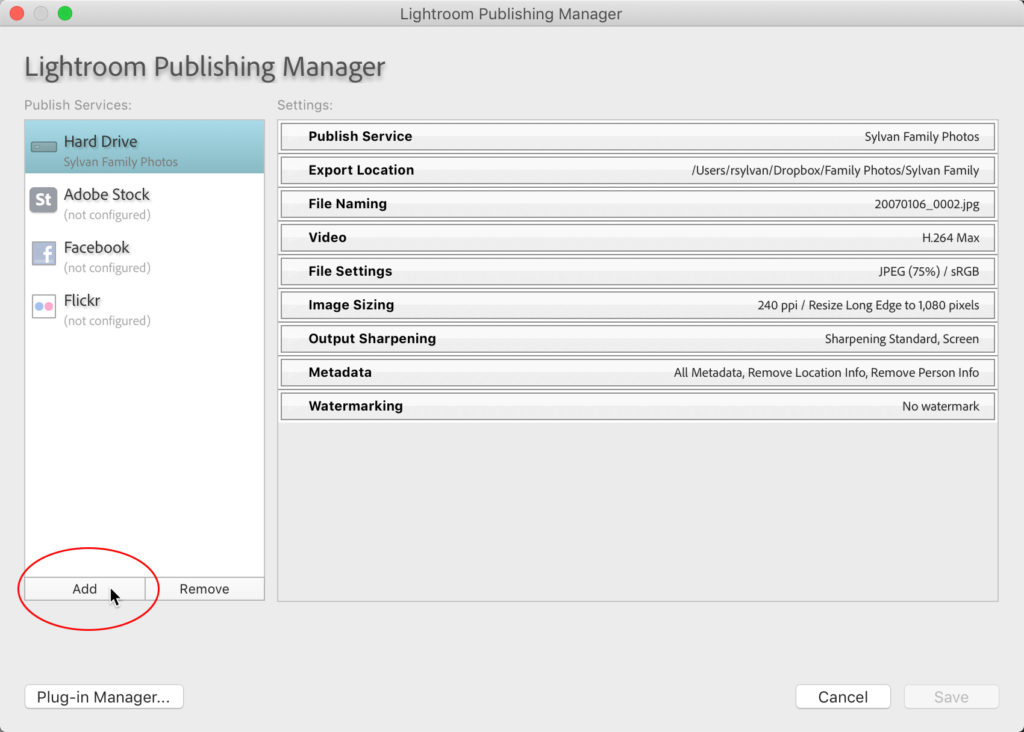
Task: Expand the Export Location settings panel
Action: coord(637,170)
